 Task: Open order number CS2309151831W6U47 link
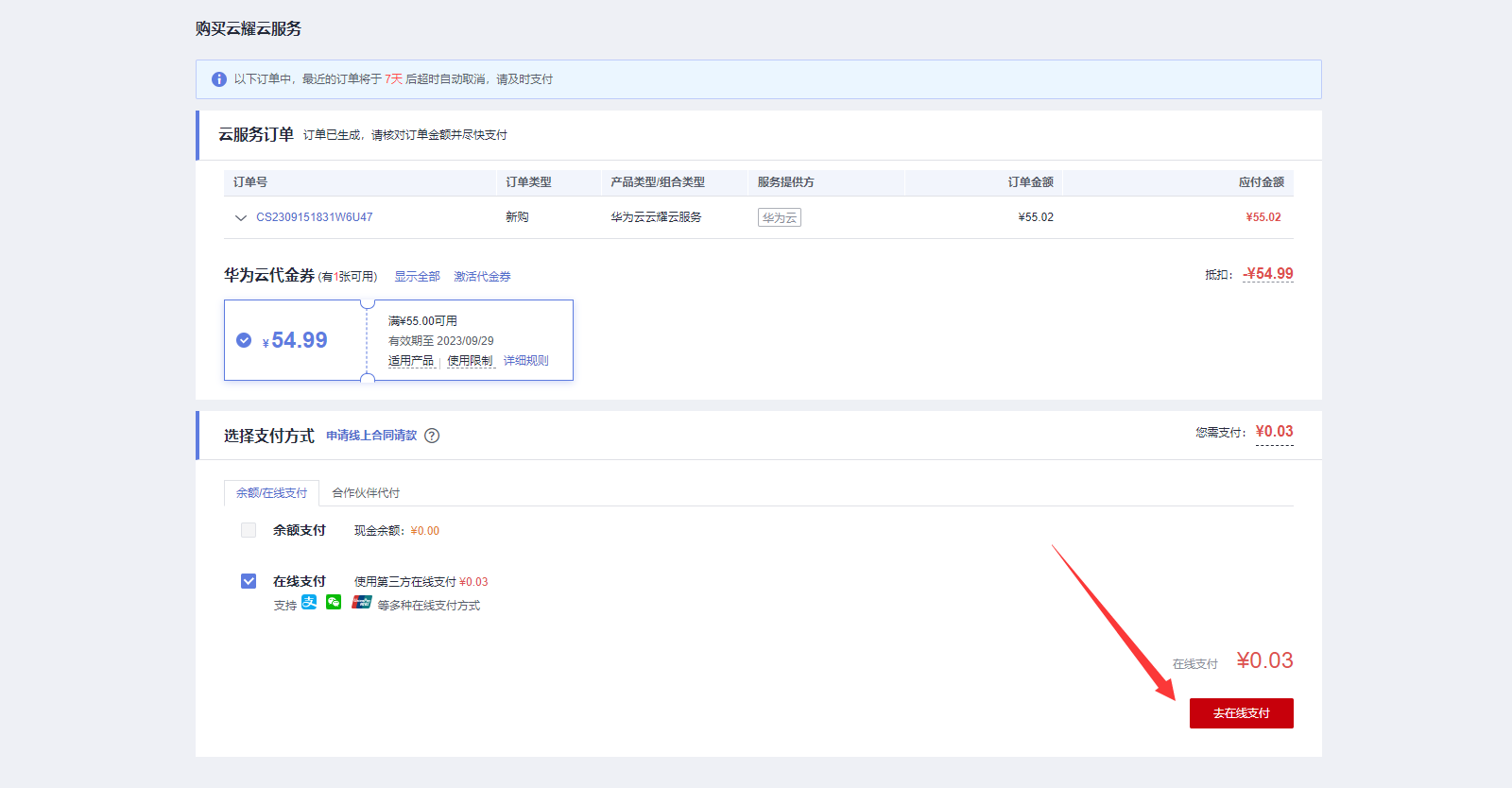pos(315,217)
